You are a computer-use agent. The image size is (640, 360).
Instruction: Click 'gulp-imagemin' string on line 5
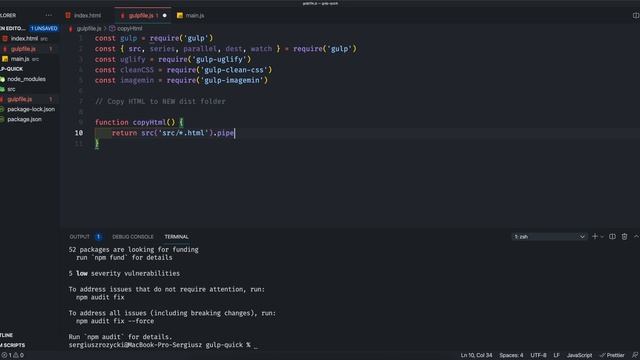(x=231, y=80)
